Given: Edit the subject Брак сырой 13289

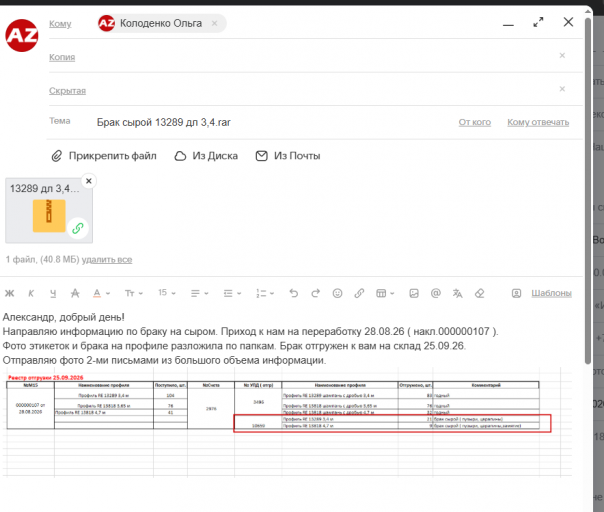Looking at the screenshot, I should pyautogui.click(x=164, y=123).
